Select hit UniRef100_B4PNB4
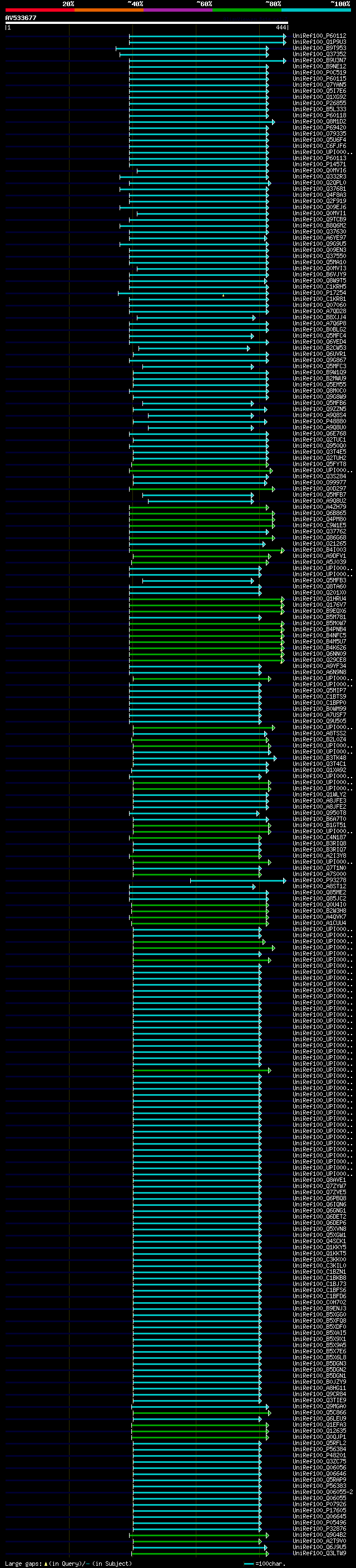Screen dimensions: 356x1568 [319, 630]
